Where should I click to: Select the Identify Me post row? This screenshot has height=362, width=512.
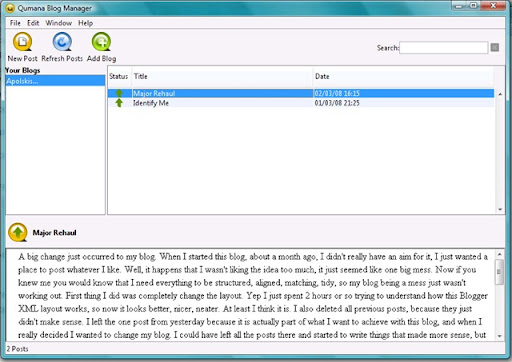[301, 103]
